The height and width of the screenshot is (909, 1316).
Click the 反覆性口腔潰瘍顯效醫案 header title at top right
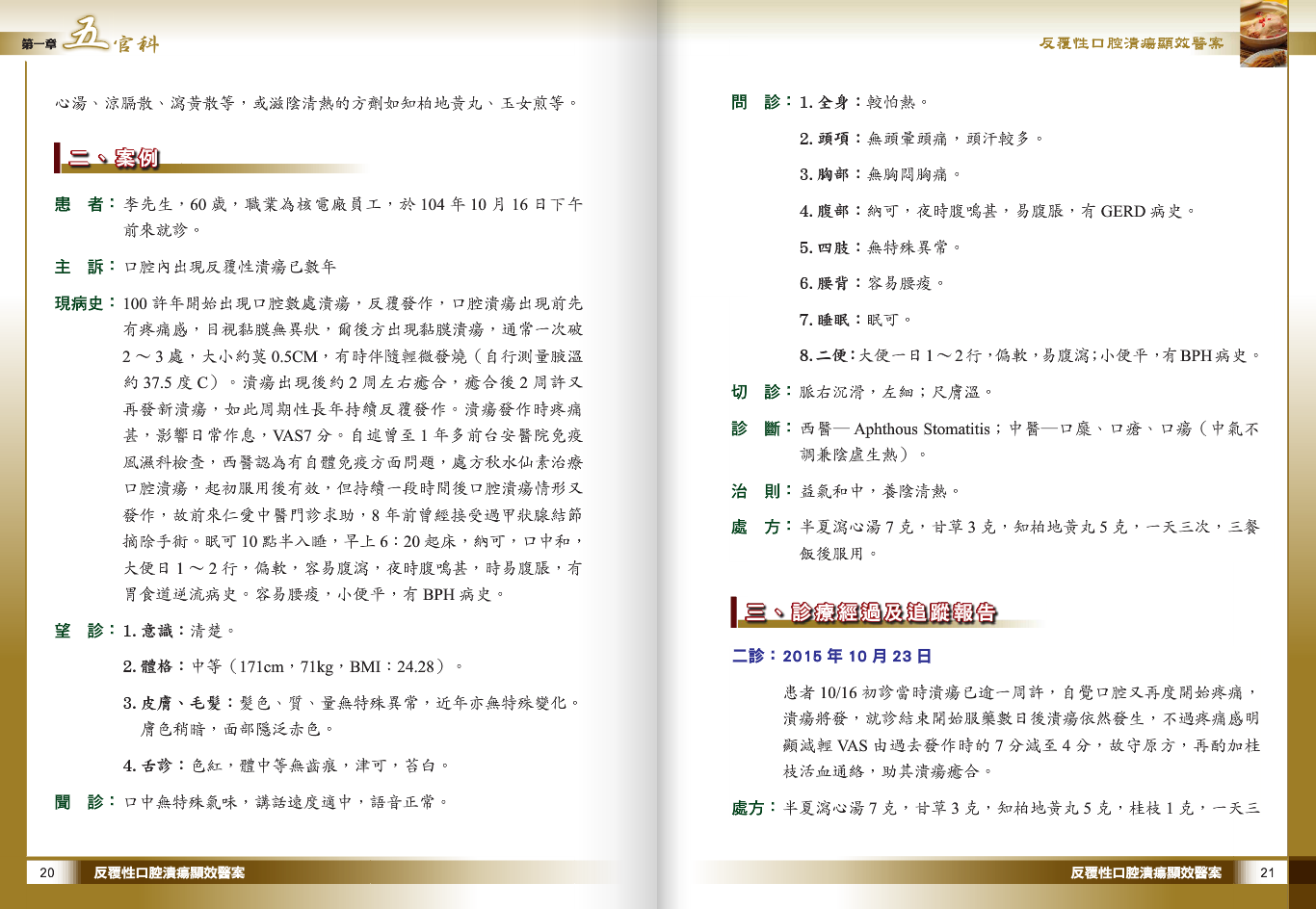coord(1131,43)
